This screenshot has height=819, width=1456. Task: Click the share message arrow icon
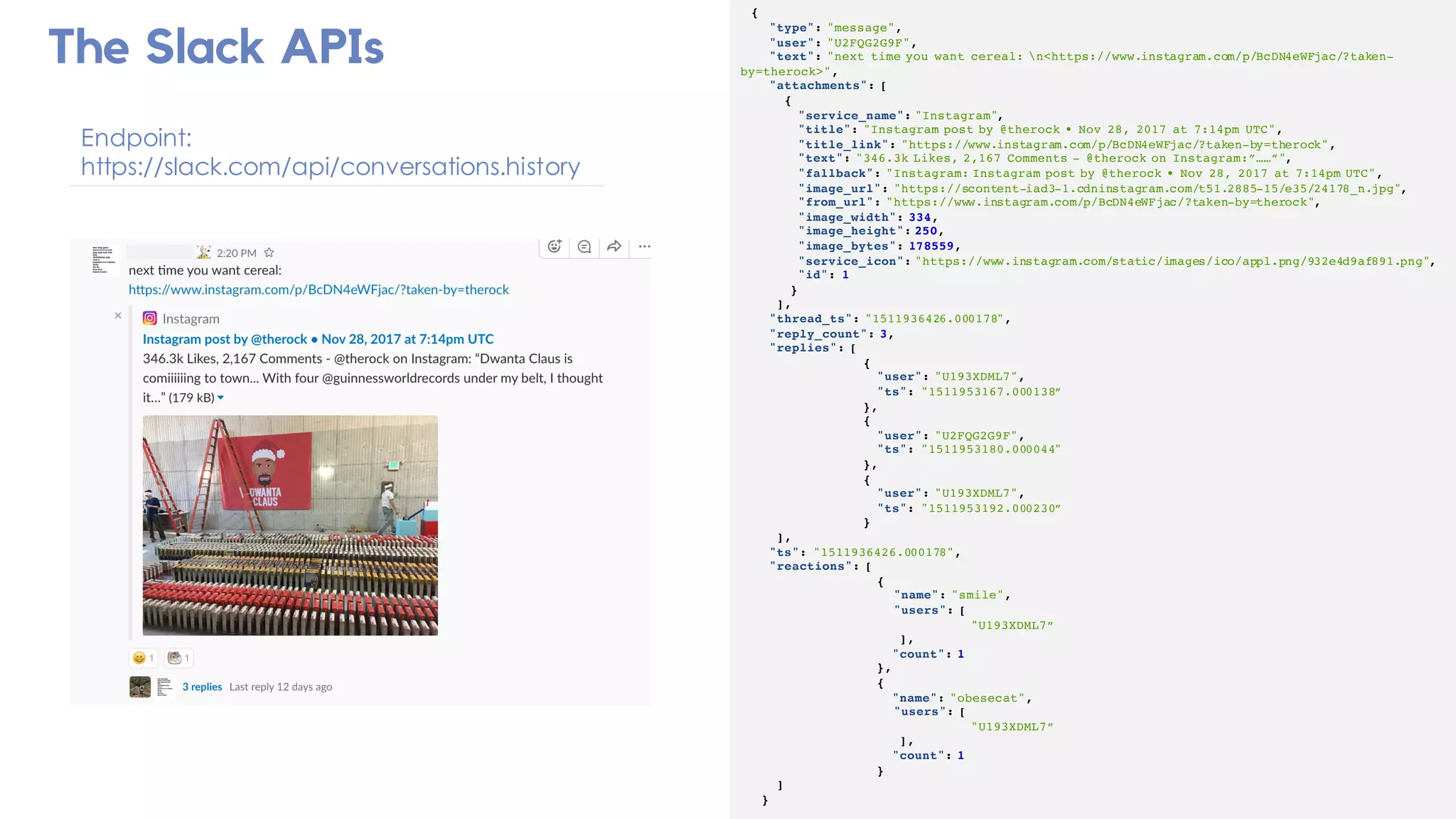click(x=614, y=247)
